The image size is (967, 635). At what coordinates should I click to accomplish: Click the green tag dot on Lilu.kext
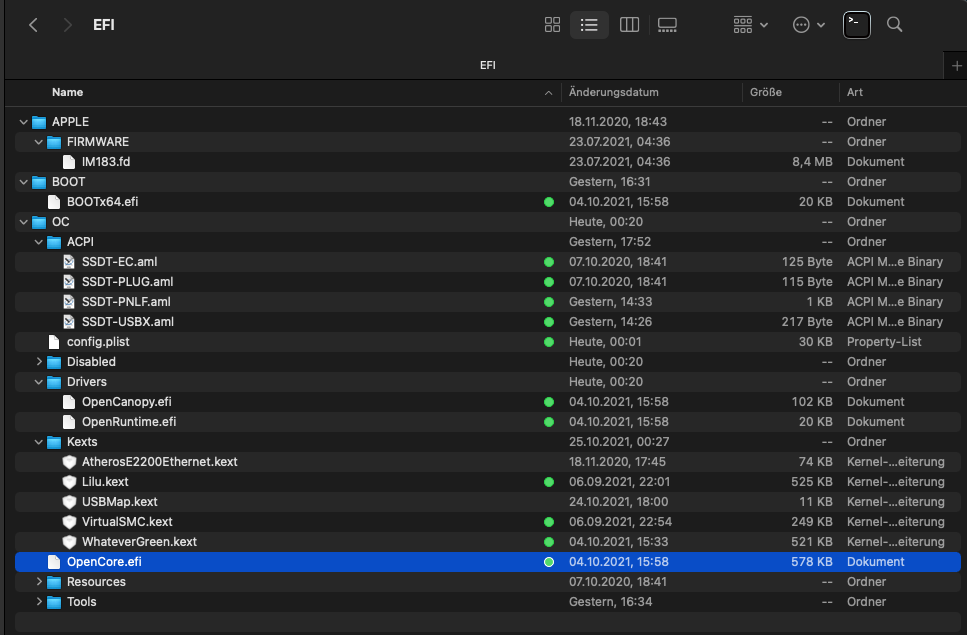pyautogui.click(x=549, y=482)
